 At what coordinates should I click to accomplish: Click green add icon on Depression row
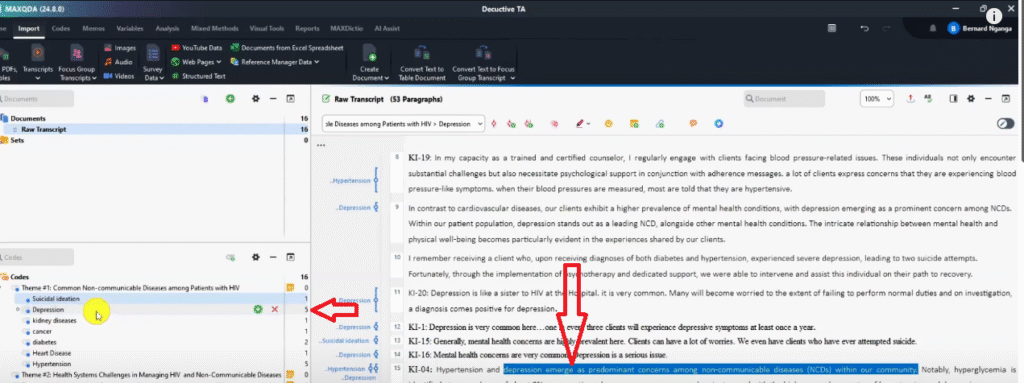[x=259, y=309]
